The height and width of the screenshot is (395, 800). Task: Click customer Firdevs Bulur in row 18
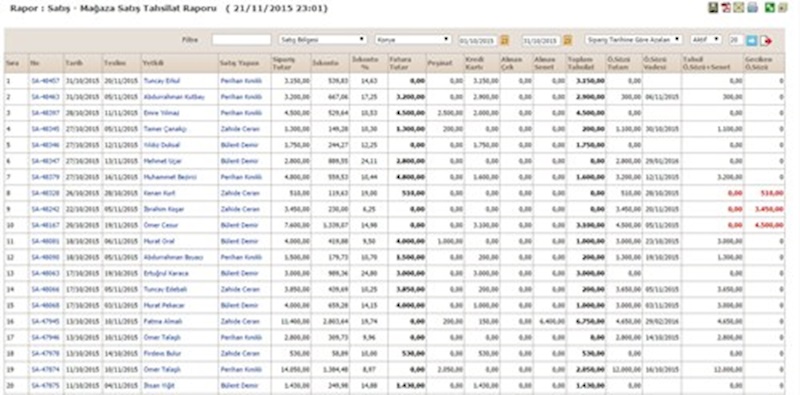click(x=162, y=354)
